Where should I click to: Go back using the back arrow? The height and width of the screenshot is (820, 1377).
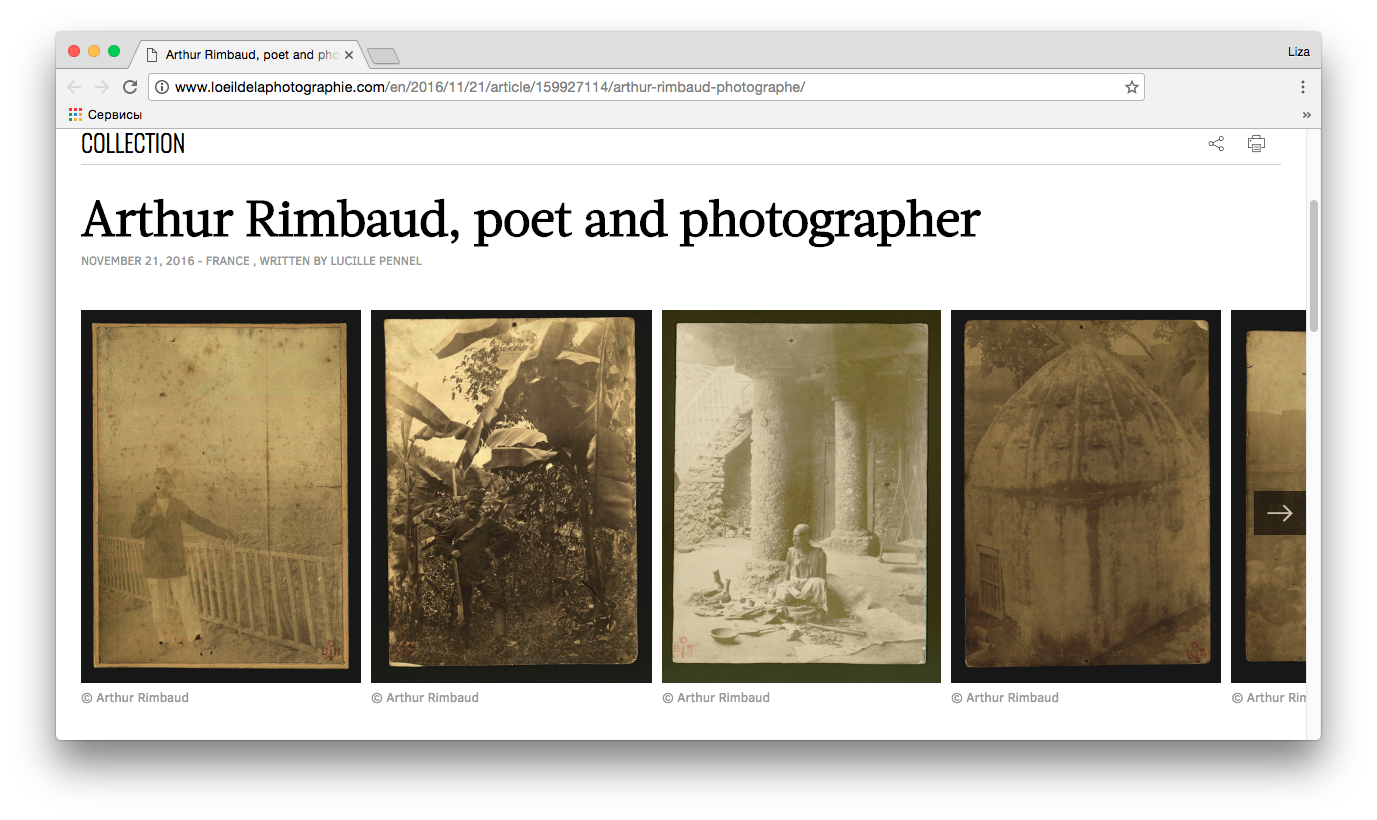click(74, 87)
